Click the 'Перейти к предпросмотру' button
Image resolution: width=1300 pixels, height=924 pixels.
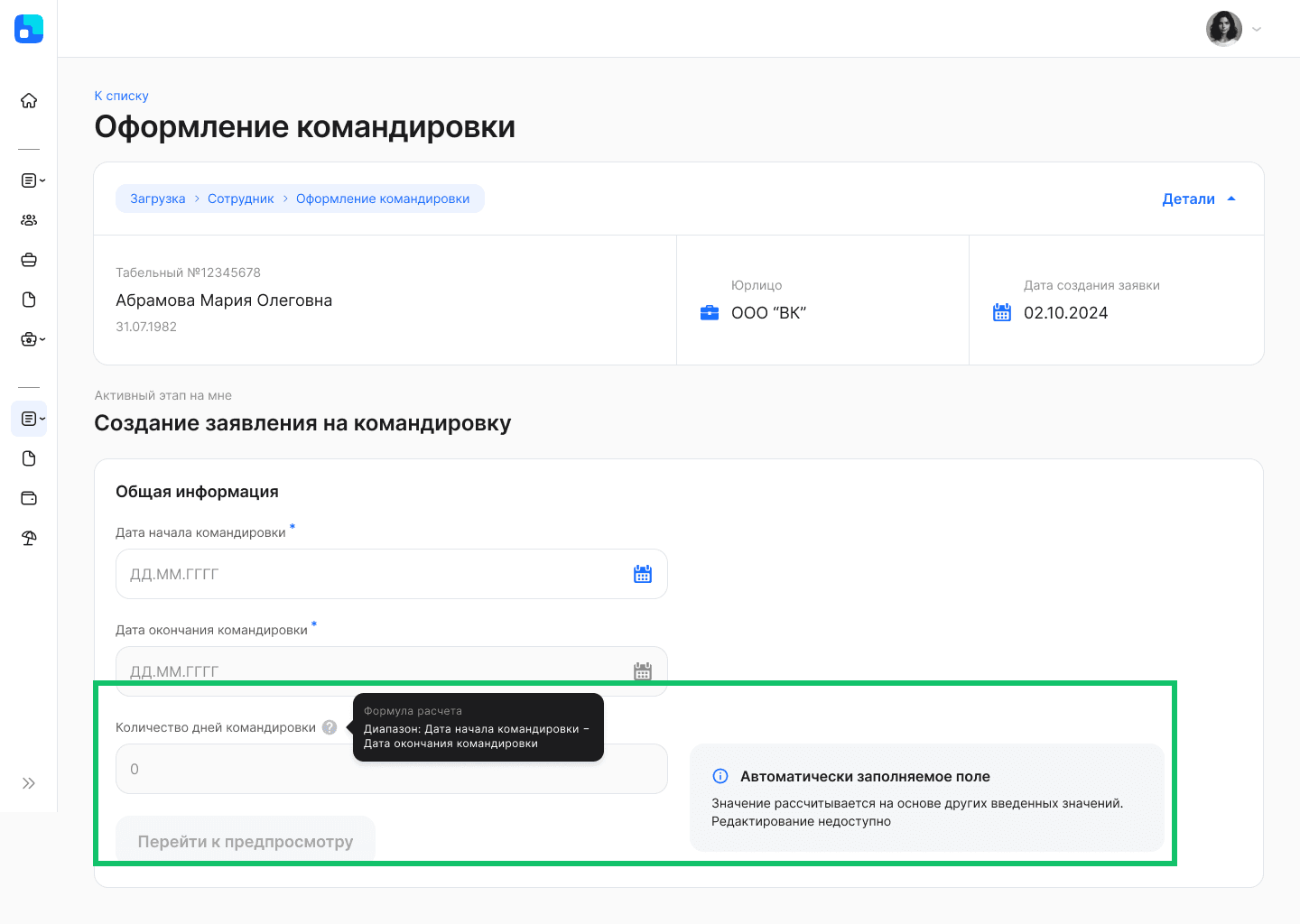tap(246, 841)
